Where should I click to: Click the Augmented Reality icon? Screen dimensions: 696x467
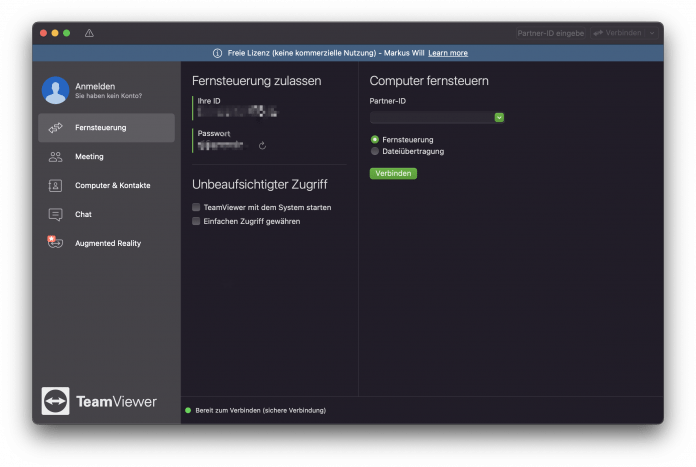[x=55, y=242]
